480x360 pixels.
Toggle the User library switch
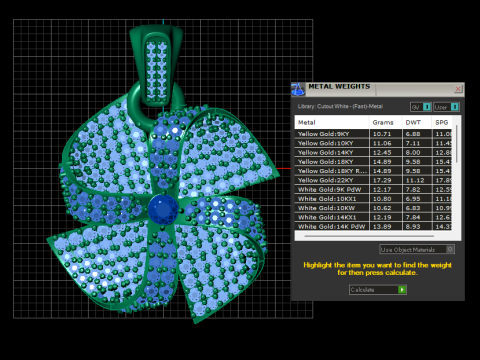pos(447,107)
